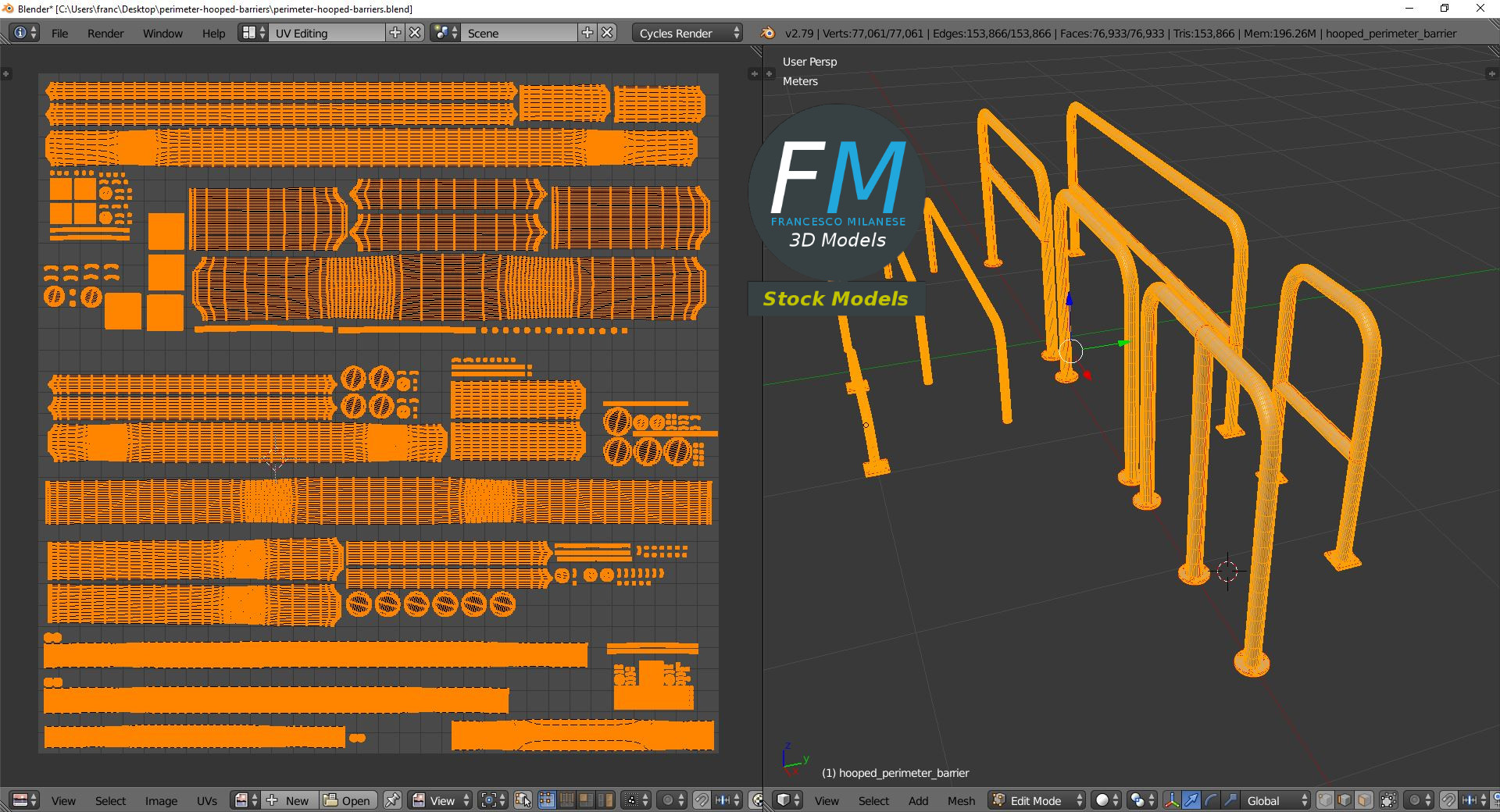
Task: Open the Add menu
Action: click(918, 800)
